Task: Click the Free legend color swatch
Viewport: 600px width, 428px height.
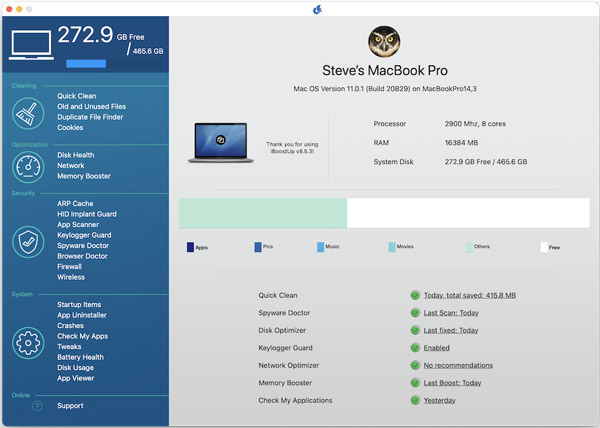Action: [x=544, y=247]
